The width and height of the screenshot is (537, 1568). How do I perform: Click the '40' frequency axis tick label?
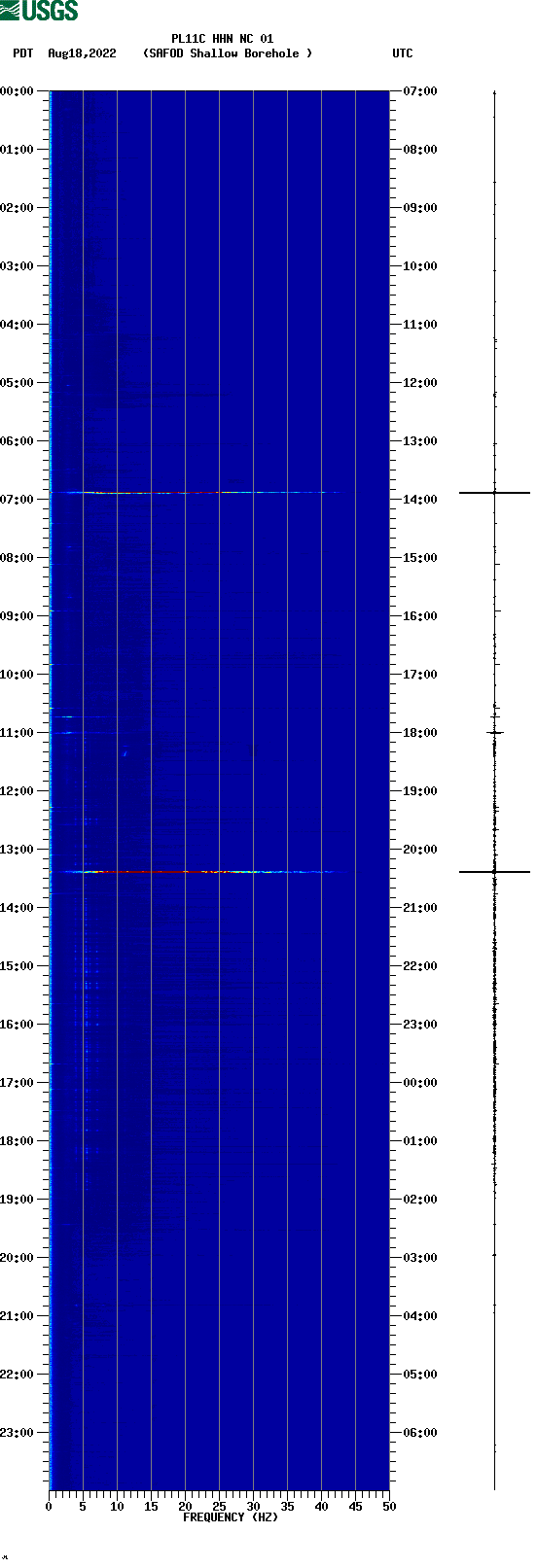click(x=321, y=1507)
